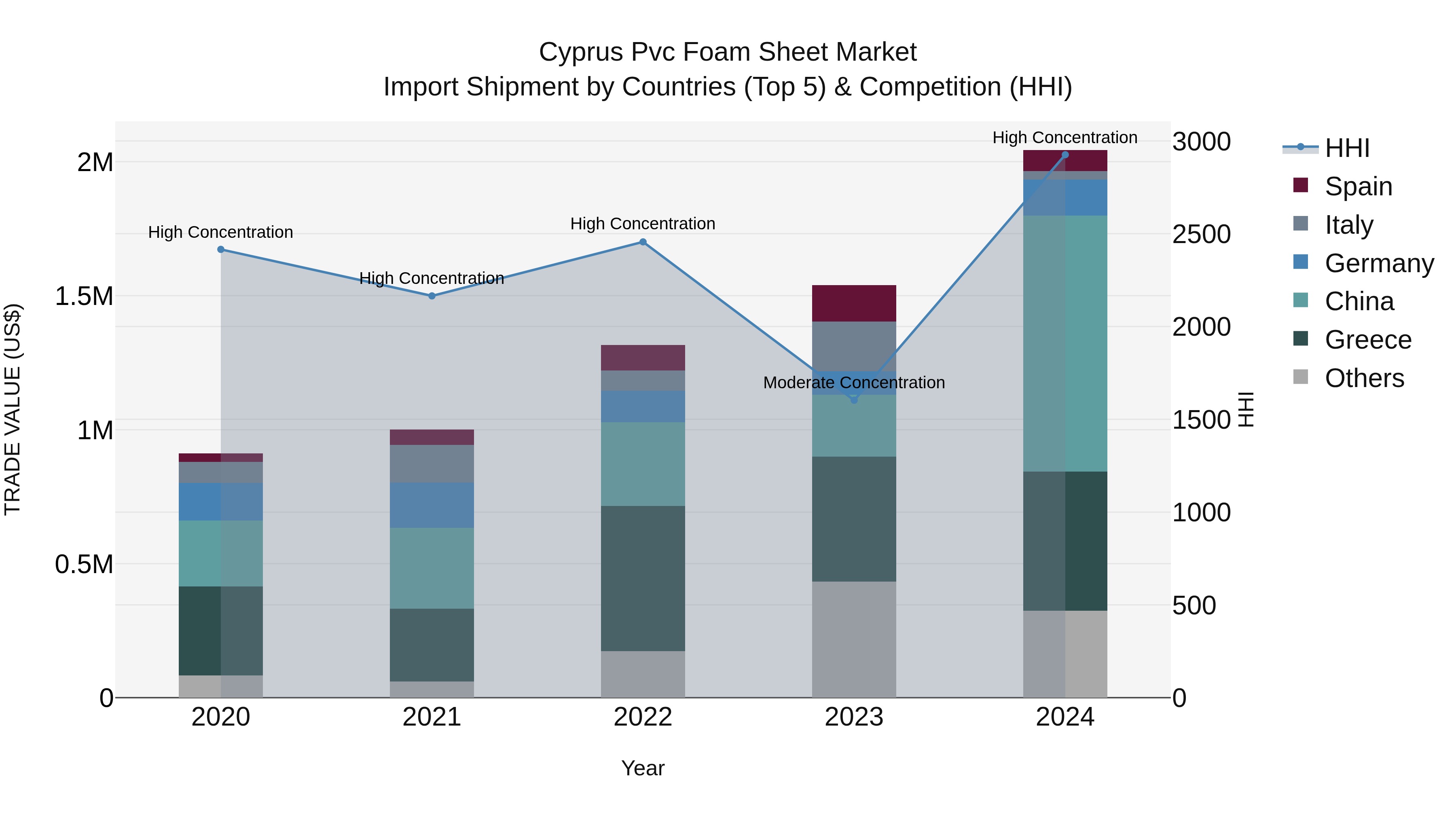Click the 2020 HHI data point

[221, 249]
